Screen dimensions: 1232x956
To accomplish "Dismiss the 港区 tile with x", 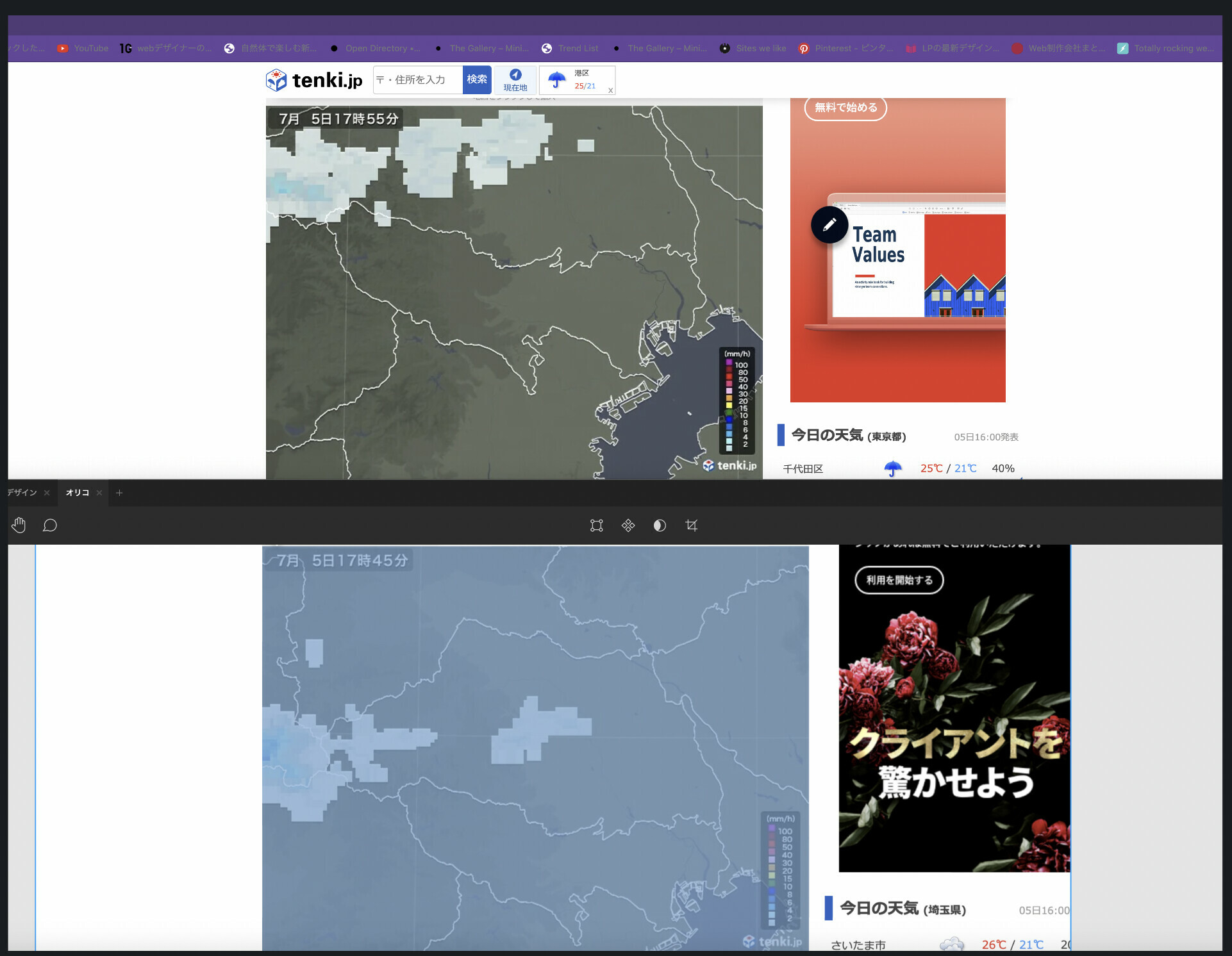I will (611, 90).
